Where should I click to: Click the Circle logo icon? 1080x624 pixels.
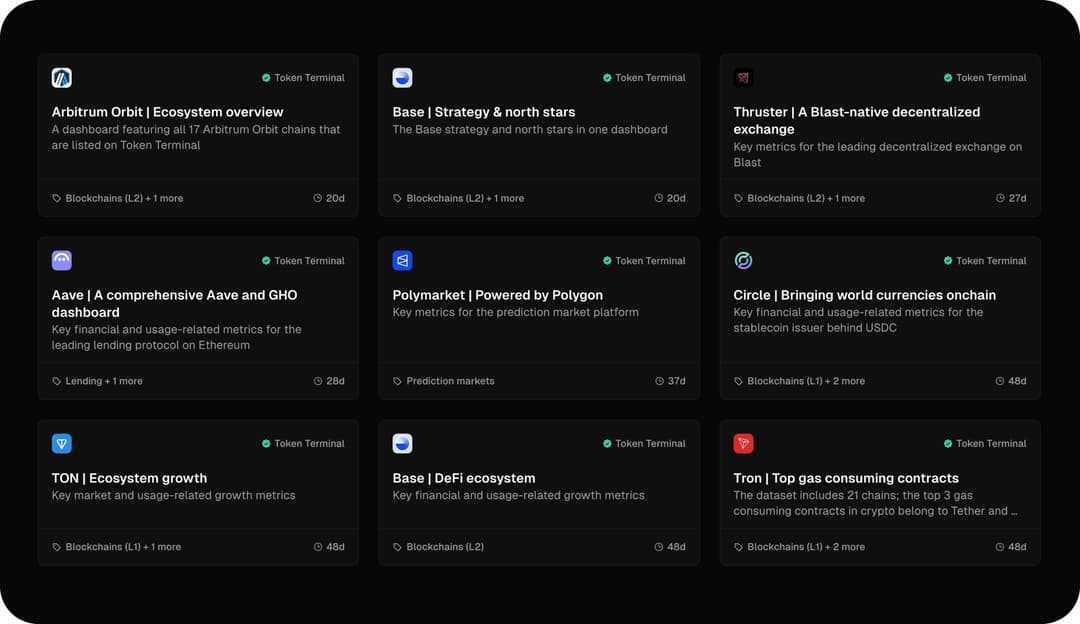(743, 260)
